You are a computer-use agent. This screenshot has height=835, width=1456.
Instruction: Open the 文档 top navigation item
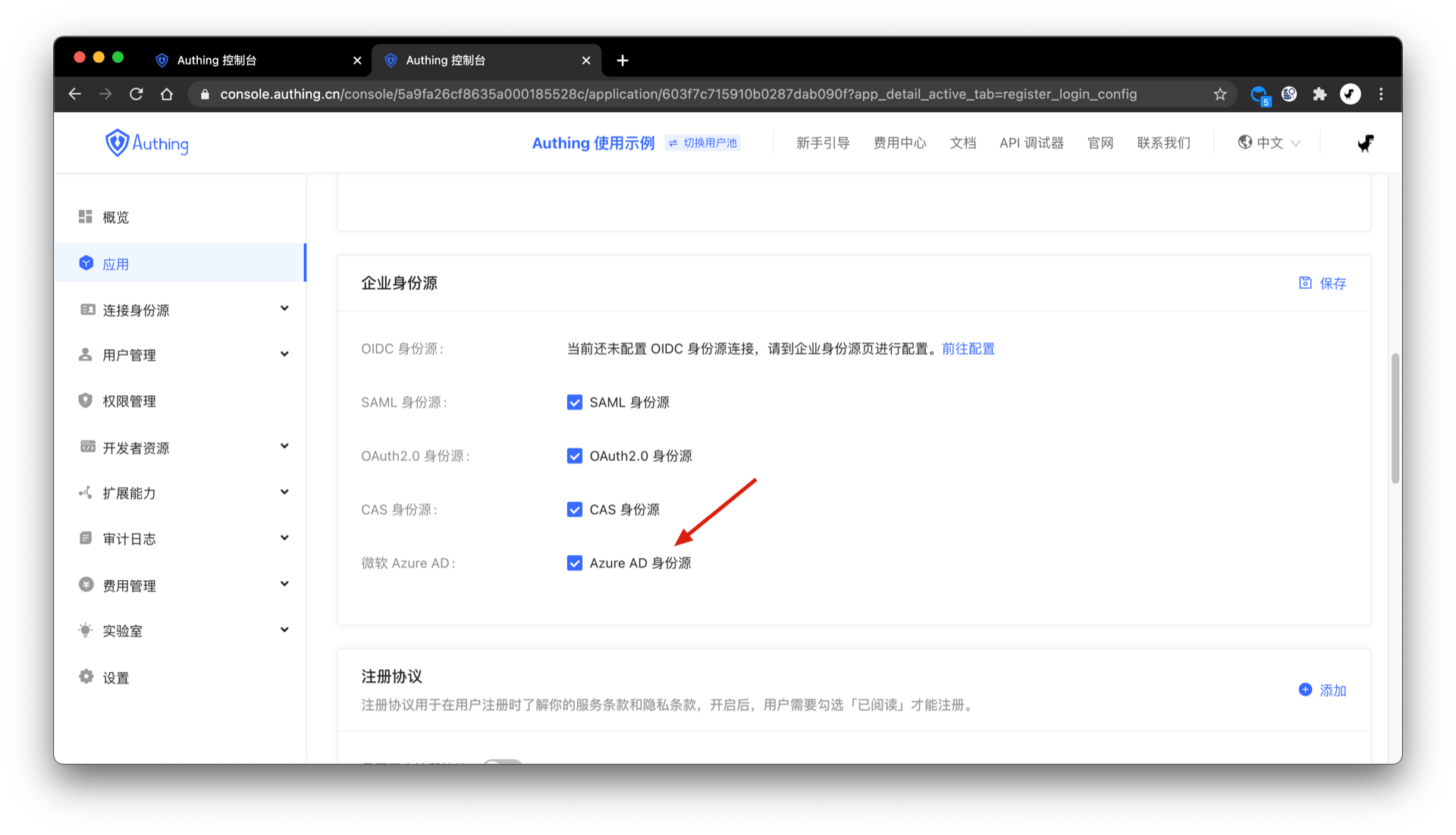[x=962, y=143]
